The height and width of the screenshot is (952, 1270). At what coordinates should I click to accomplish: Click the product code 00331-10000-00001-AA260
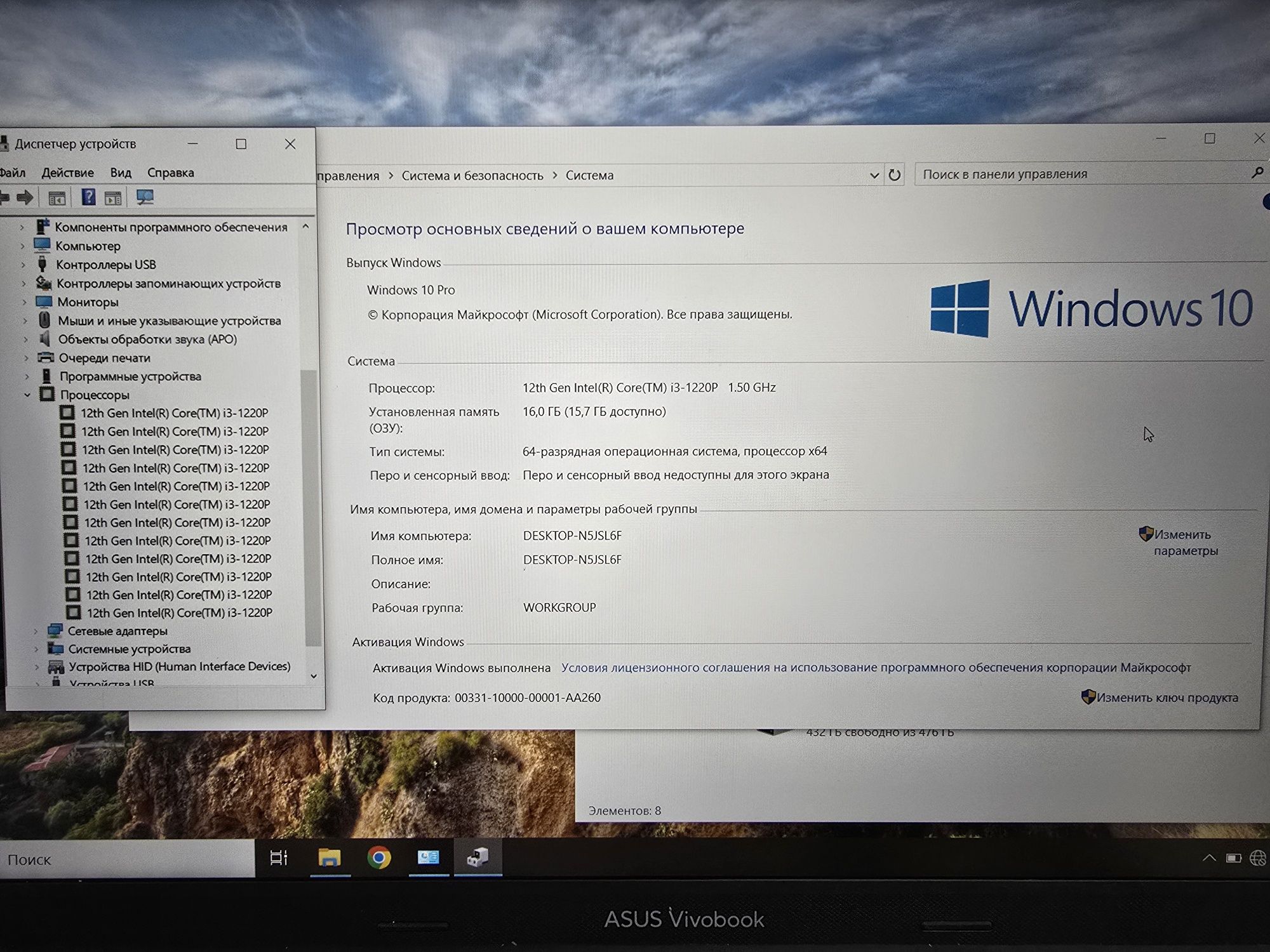tap(527, 697)
